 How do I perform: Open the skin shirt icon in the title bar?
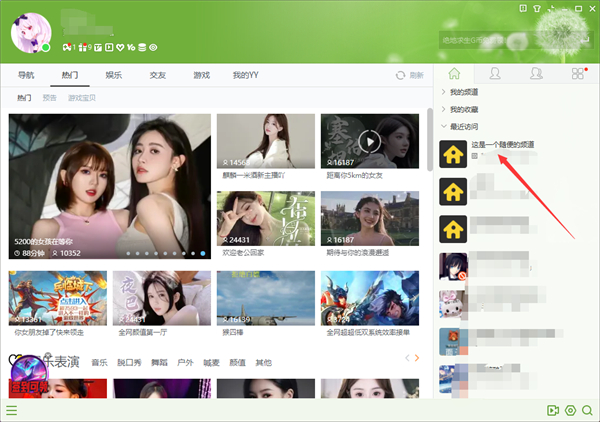click(x=537, y=8)
